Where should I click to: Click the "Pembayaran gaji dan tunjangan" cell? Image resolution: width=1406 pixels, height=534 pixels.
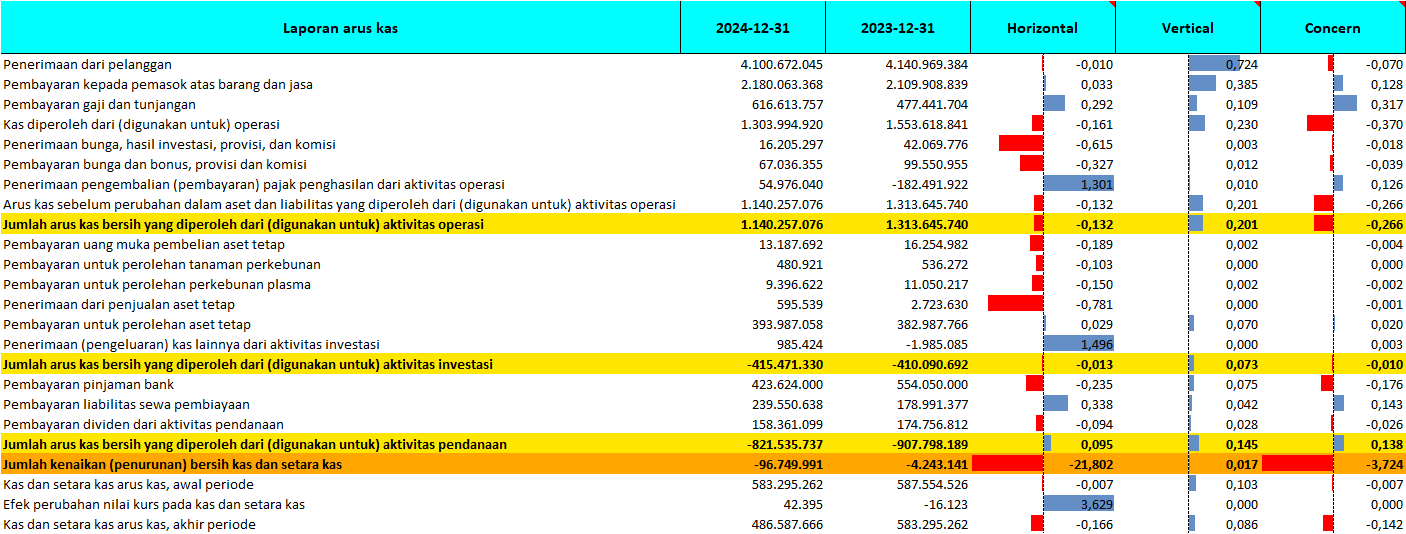click(100, 105)
